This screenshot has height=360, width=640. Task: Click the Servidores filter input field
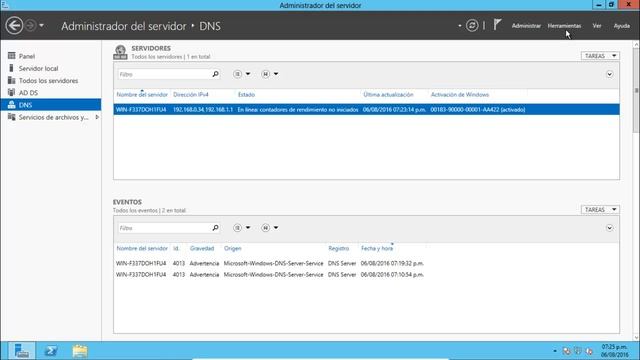click(x=164, y=74)
